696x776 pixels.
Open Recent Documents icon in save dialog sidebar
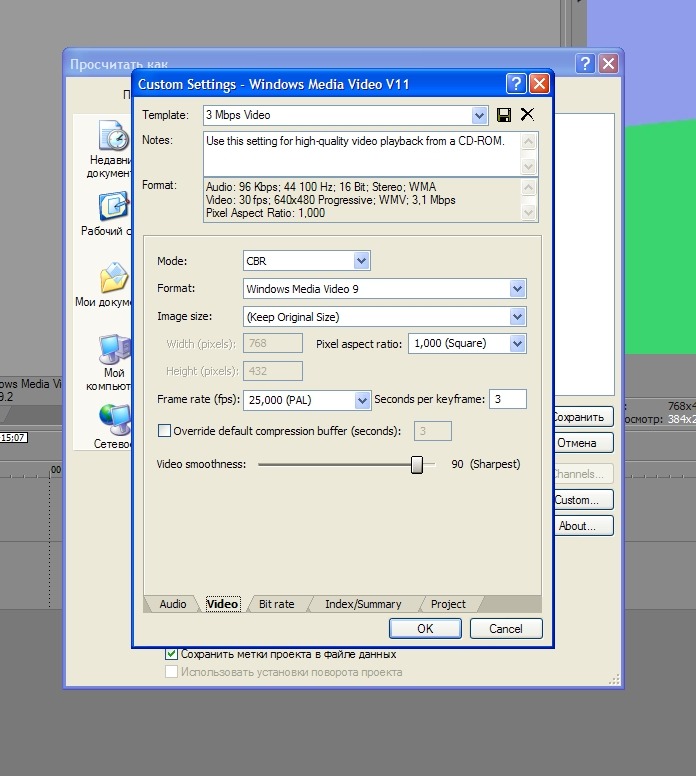[x=113, y=135]
